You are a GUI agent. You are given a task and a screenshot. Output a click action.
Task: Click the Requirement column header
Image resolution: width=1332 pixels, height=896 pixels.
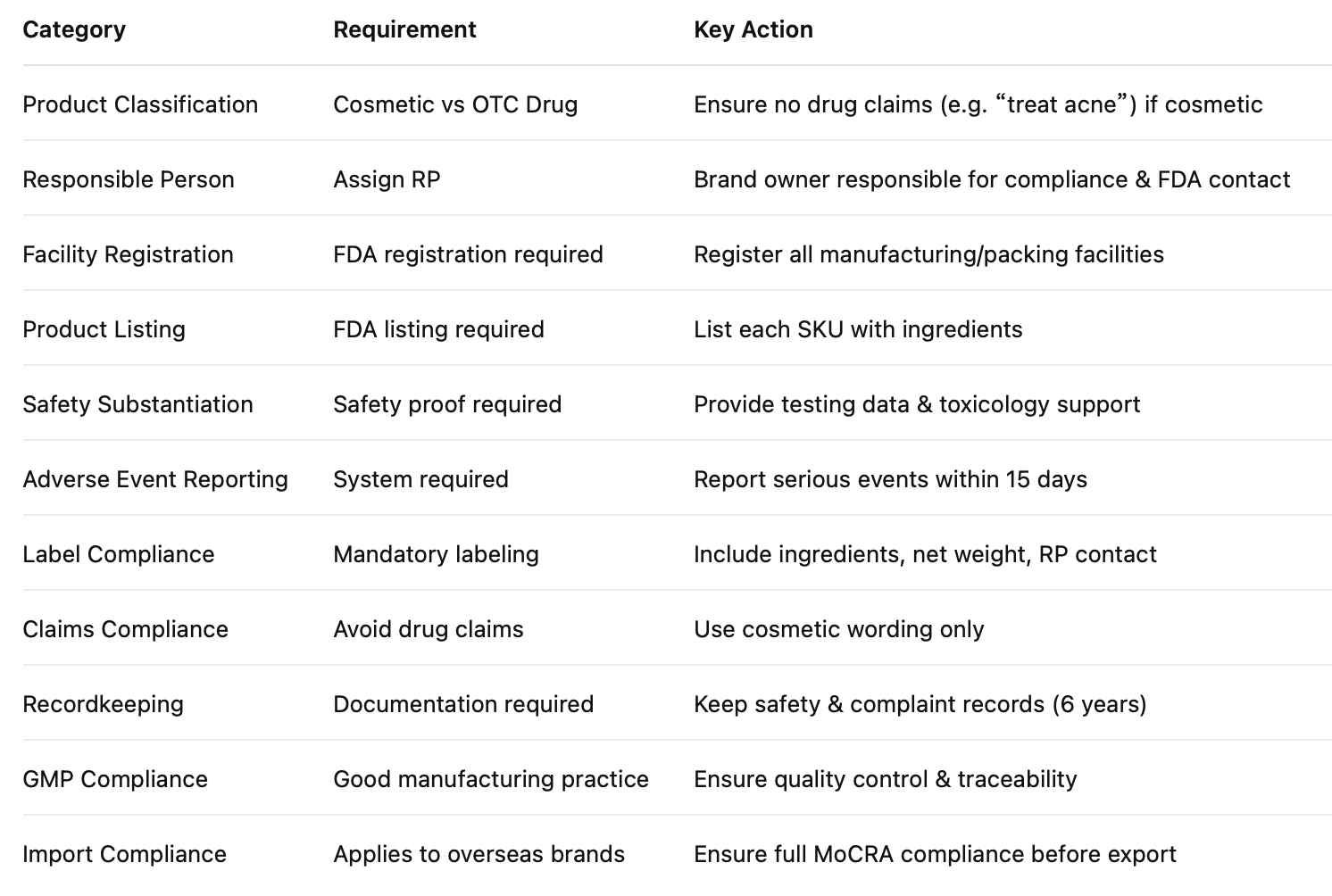coord(404,29)
